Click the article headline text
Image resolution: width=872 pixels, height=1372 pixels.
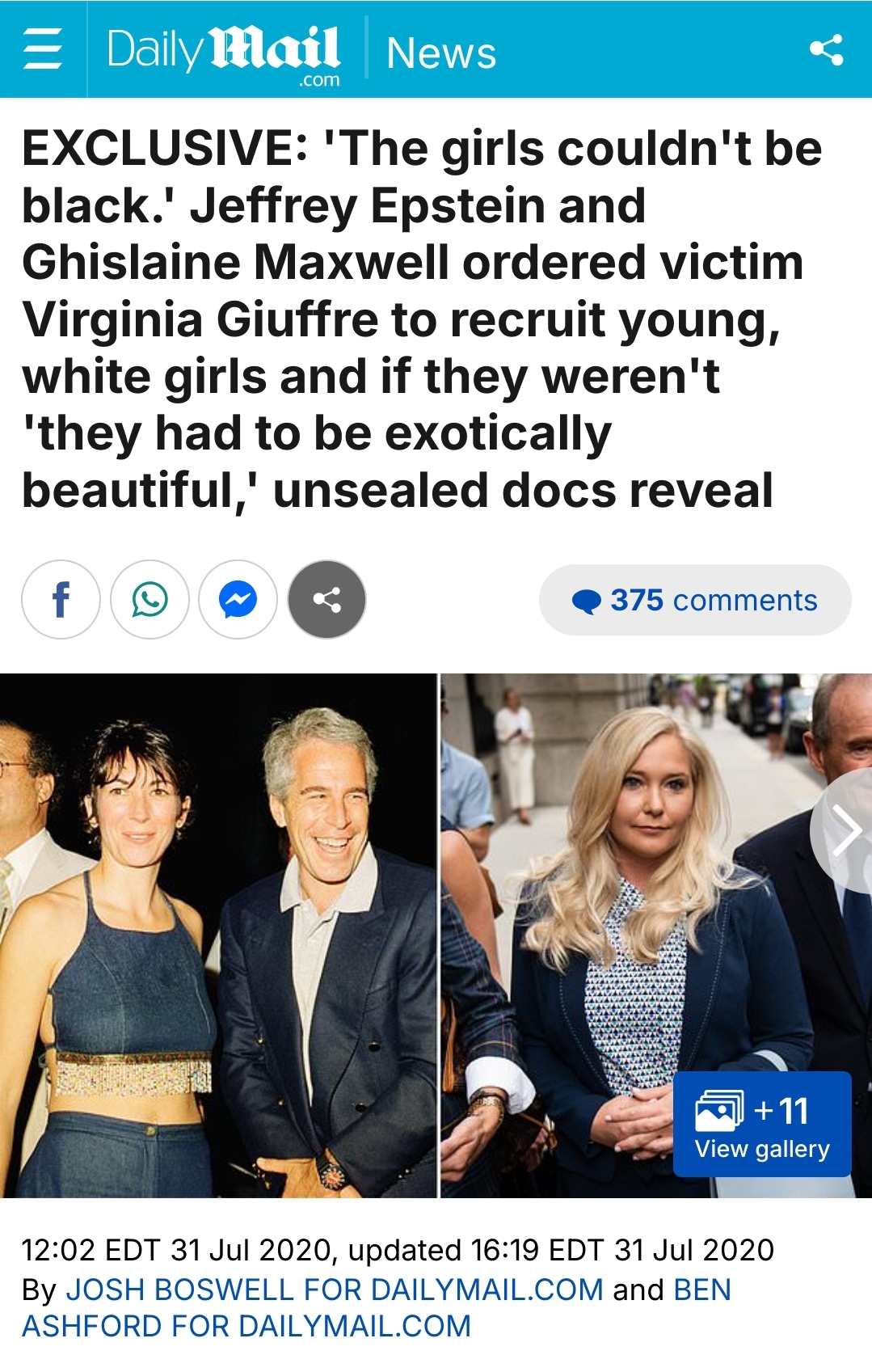[422, 319]
